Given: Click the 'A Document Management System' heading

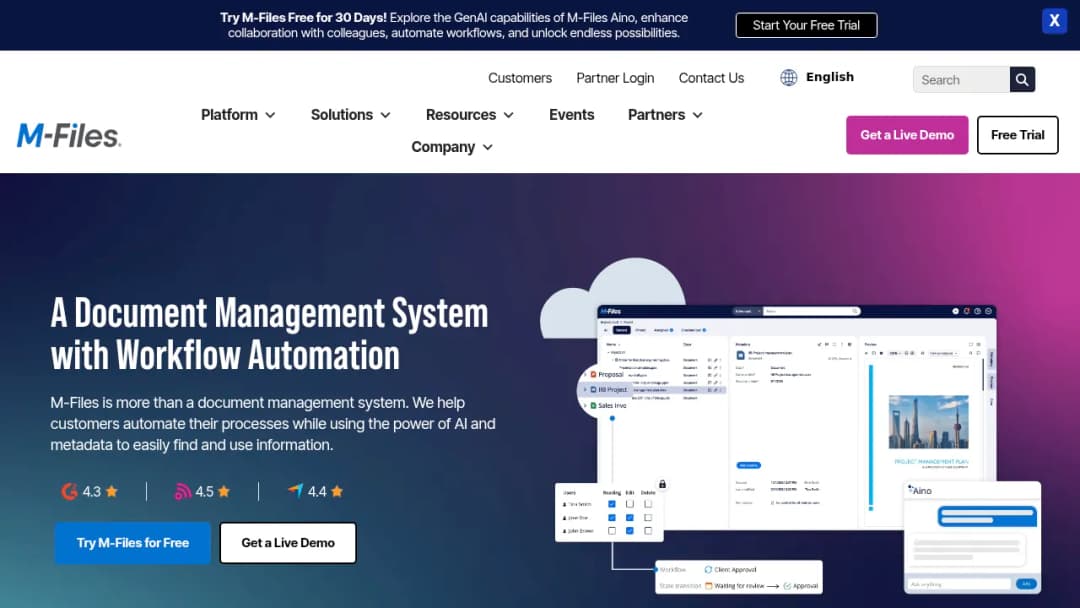Looking at the screenshot, I should pos(269,334).
